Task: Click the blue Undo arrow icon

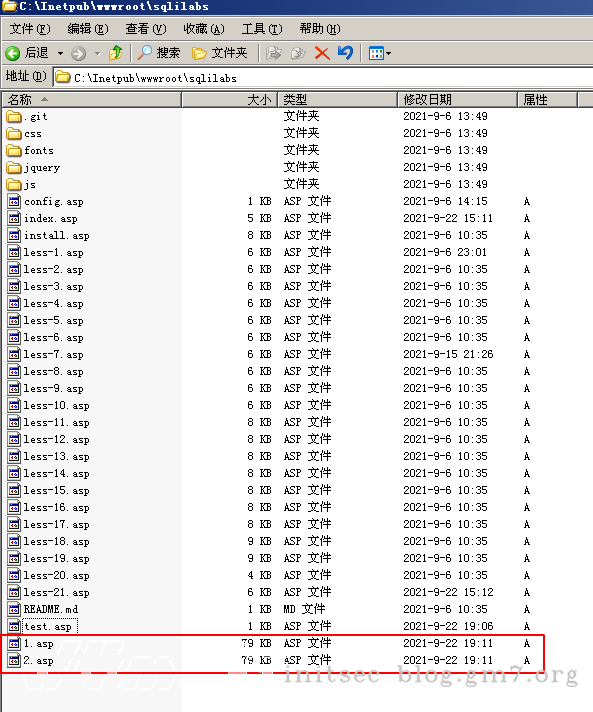Action: pos(346,53)
